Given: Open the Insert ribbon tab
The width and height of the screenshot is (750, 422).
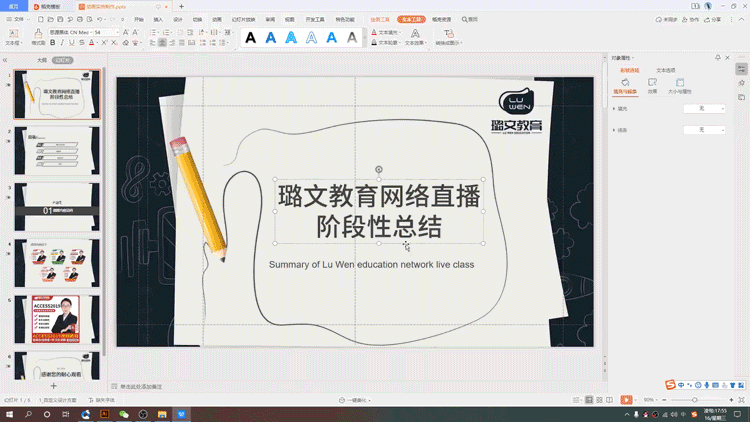Looking at the screenshot, I should point(158,20).
